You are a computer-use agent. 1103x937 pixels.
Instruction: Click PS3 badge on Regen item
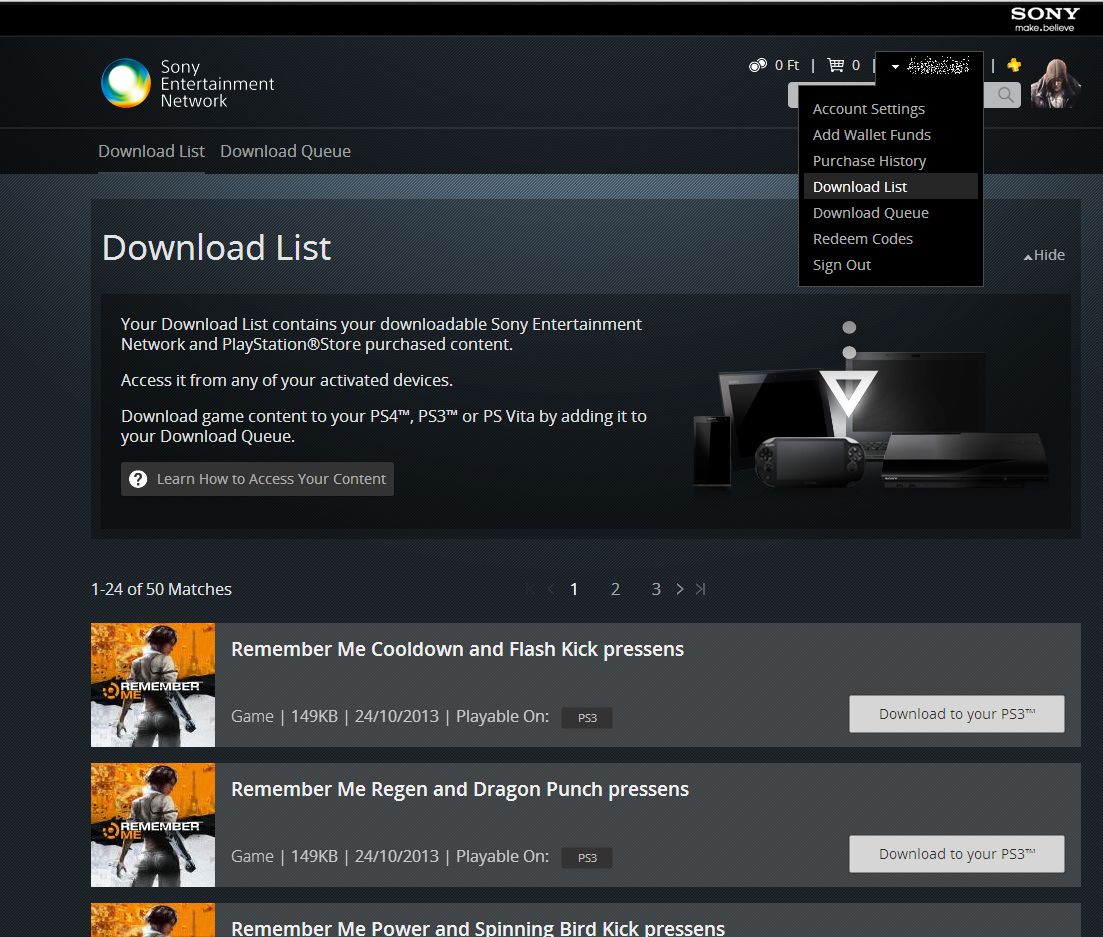[x=587, y=858]
